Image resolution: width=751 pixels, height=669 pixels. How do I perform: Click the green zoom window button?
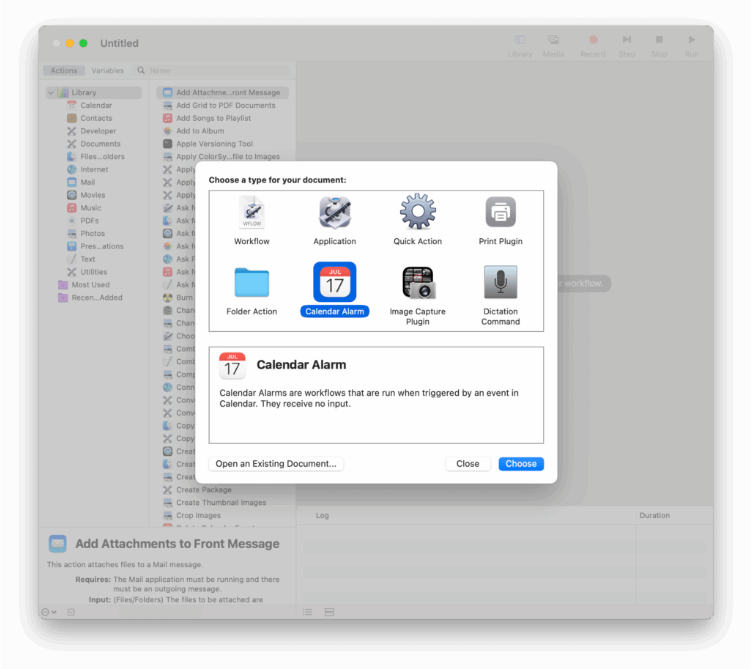[x=83, y=43]
